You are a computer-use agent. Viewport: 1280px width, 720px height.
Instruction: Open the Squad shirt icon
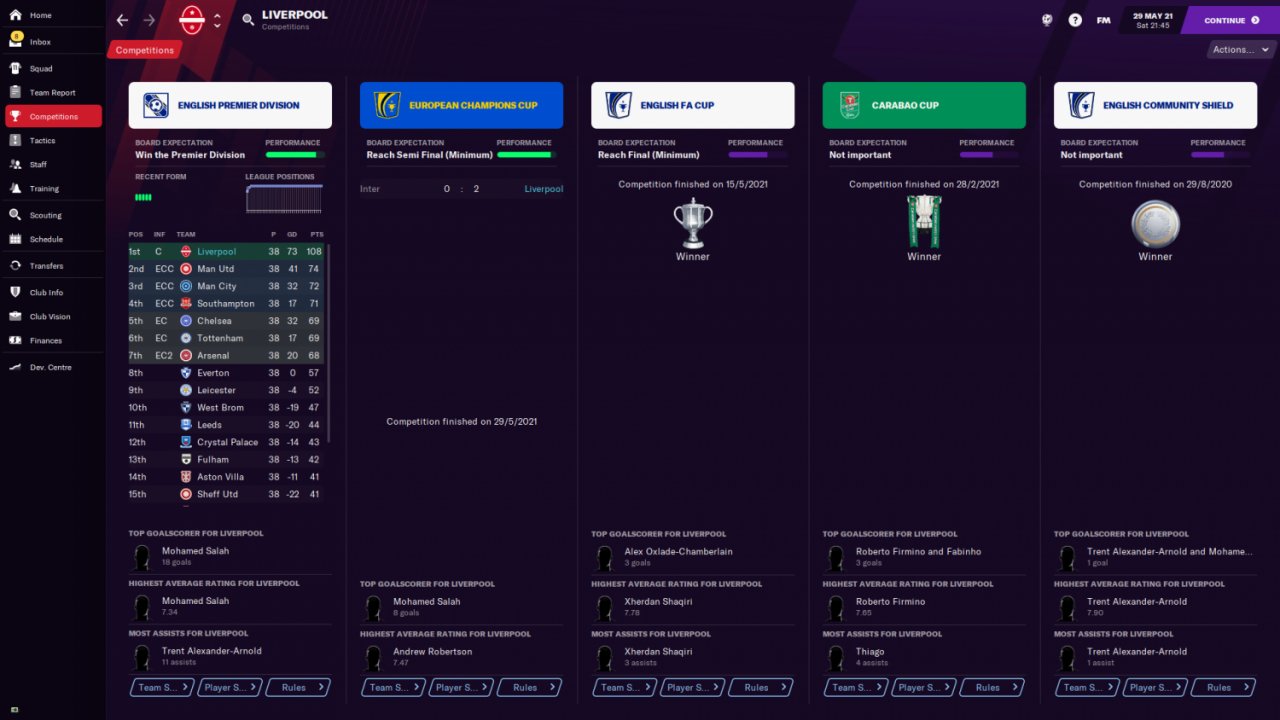click(x=15, y=69)
